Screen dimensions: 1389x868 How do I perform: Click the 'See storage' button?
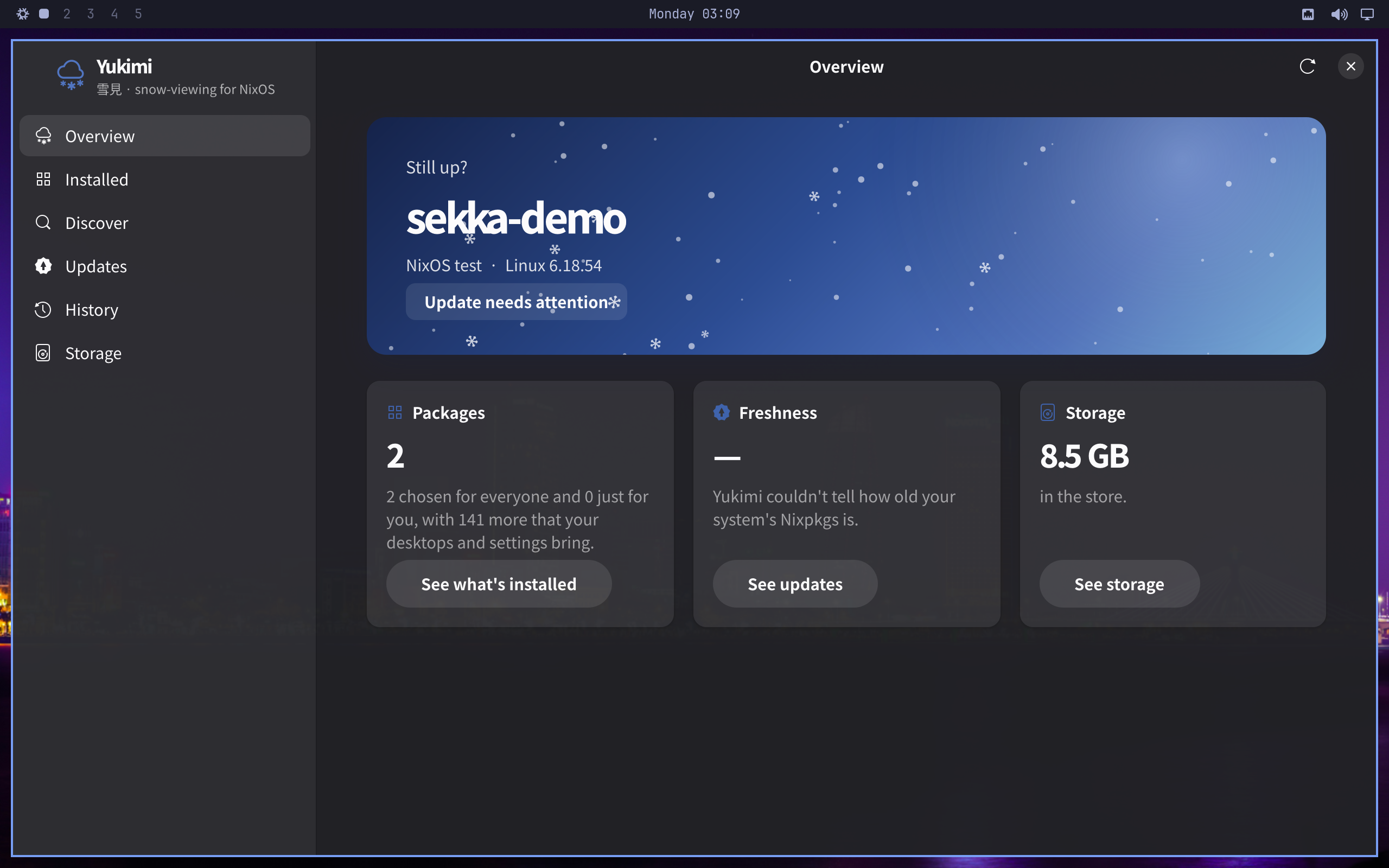[1119, 584]
